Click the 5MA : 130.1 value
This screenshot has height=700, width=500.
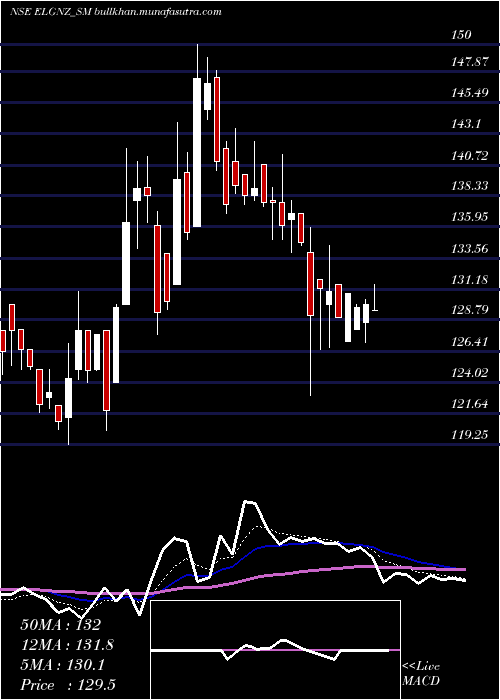tap(62, 665)
